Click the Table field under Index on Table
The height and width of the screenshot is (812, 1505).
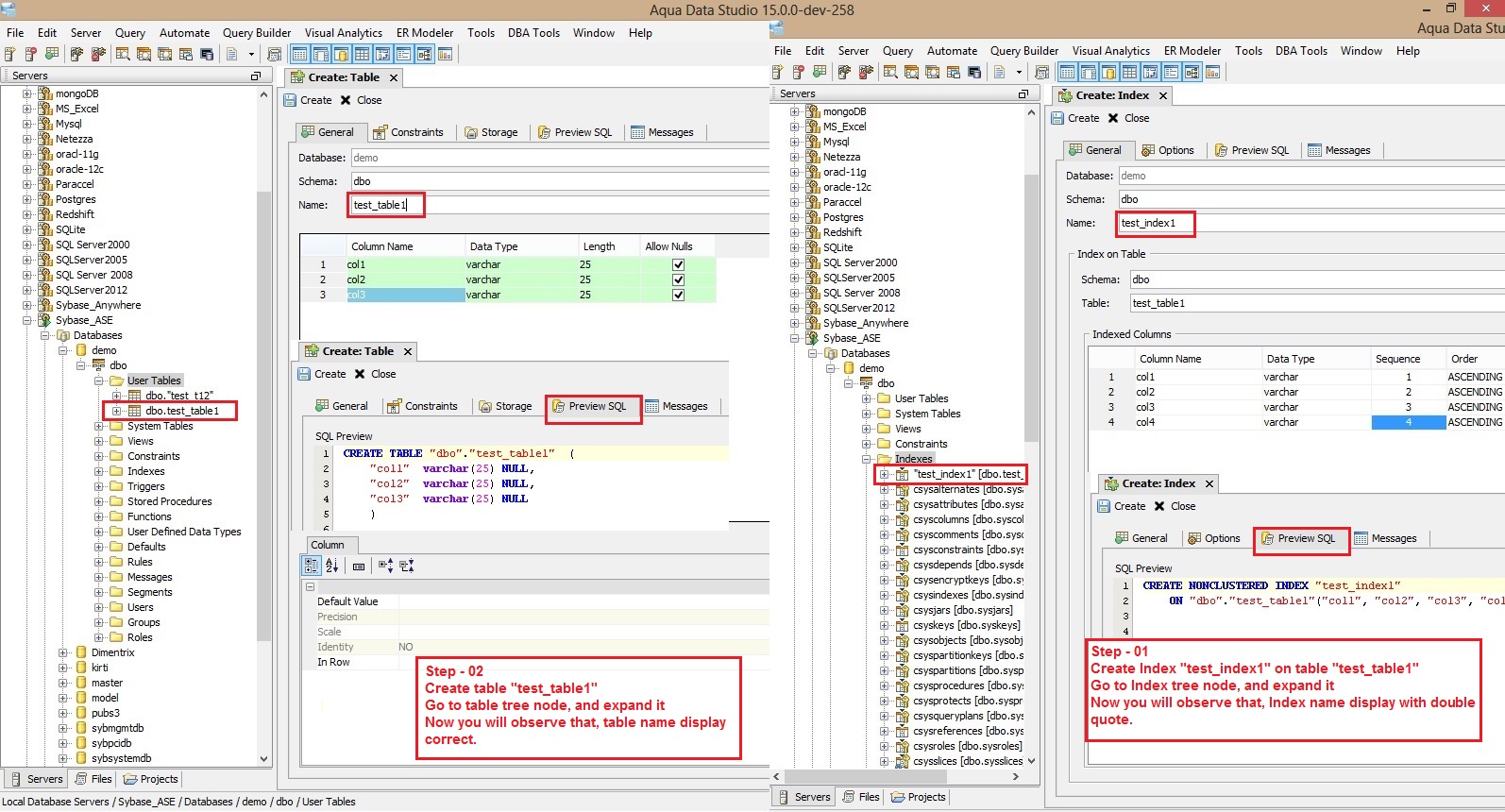1317,303
